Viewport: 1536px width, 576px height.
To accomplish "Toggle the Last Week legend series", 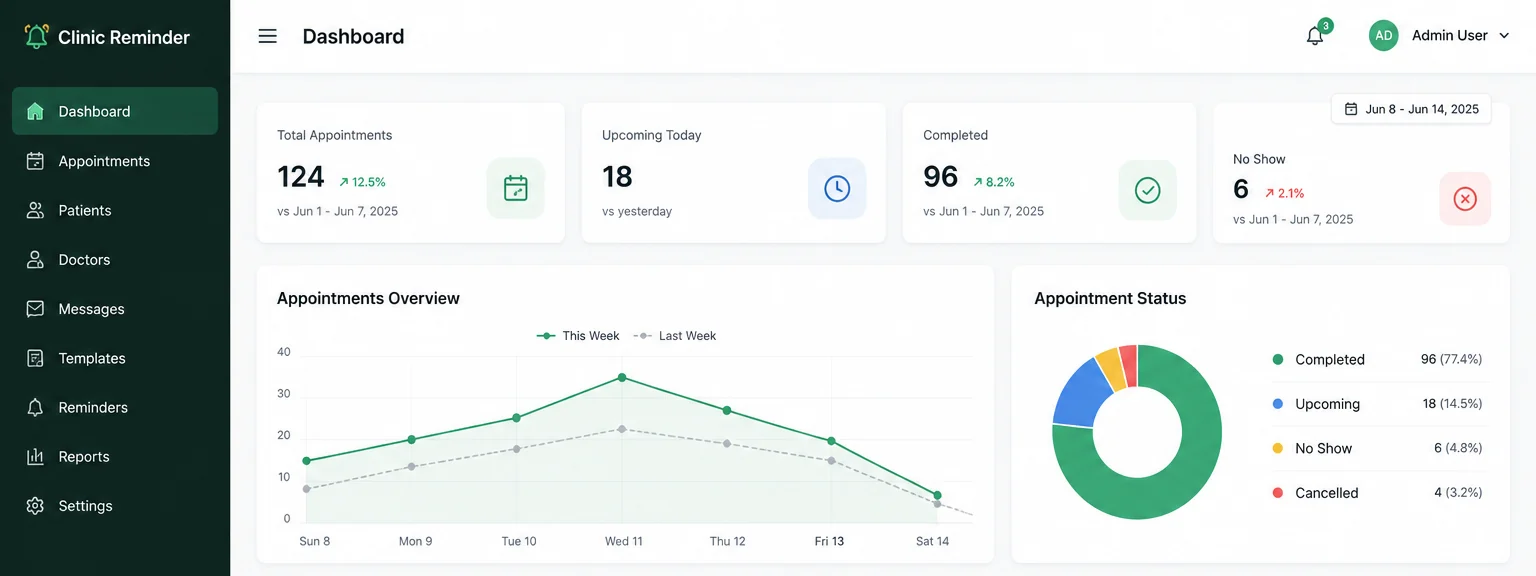I will coord(675,336).
